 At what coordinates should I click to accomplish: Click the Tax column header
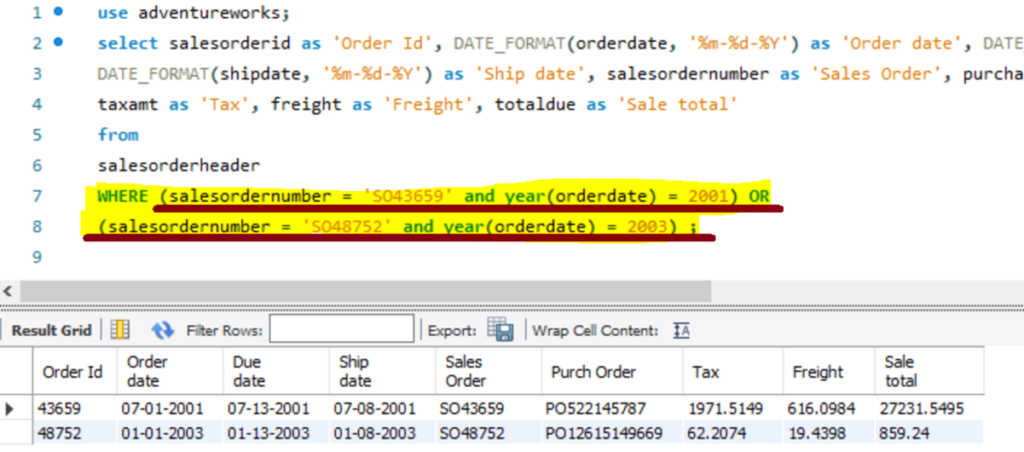(x=733, y=372)
